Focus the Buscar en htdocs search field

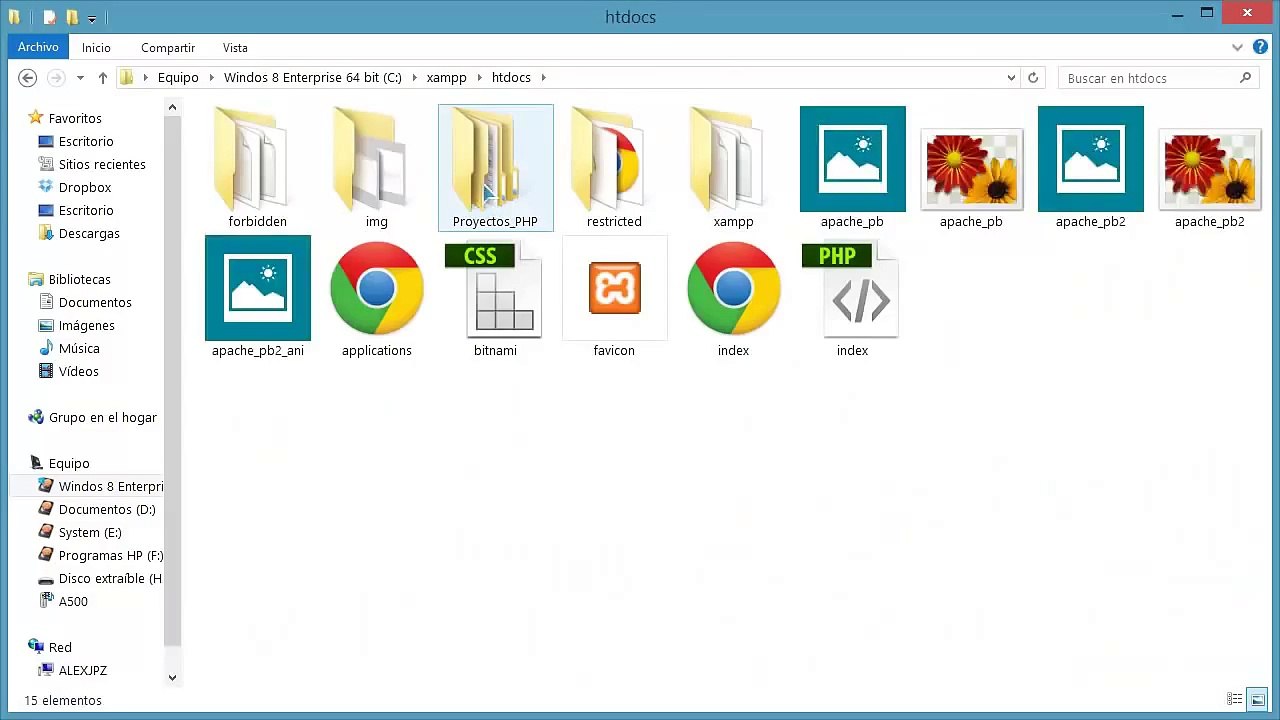pos(1148,78)
